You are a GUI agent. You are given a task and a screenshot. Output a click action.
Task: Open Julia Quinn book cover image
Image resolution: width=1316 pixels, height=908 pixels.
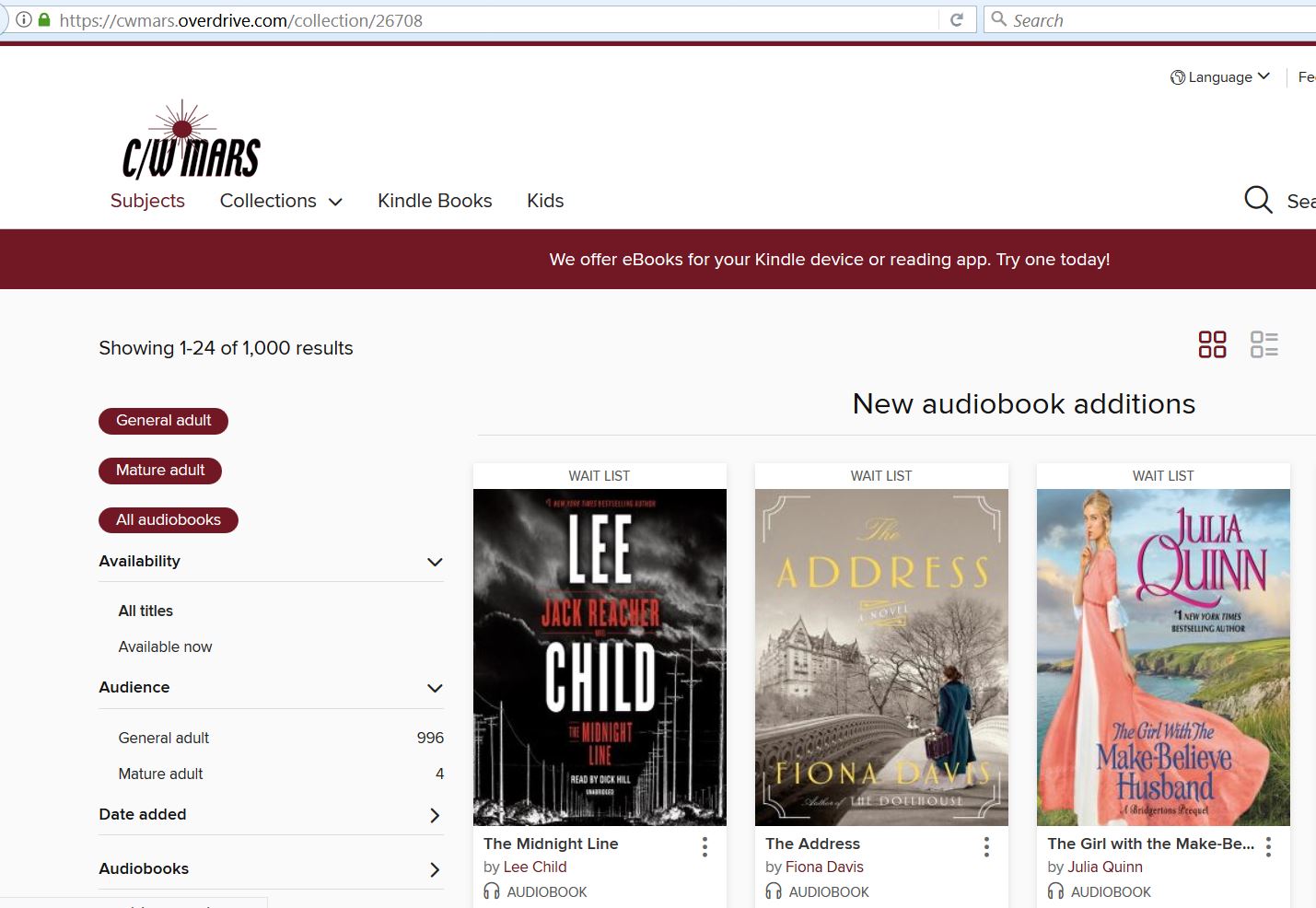[x=1163, y=658]
